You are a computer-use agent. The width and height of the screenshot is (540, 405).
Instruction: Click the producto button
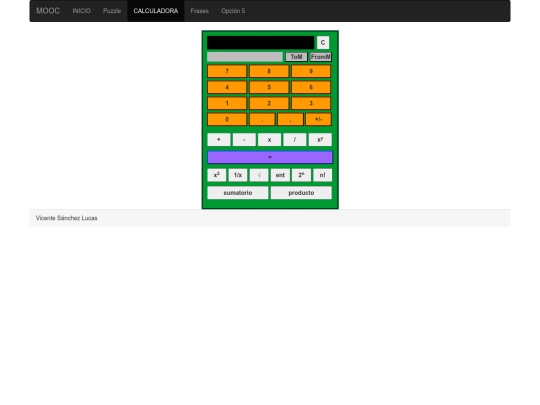(x=301, y=193)
